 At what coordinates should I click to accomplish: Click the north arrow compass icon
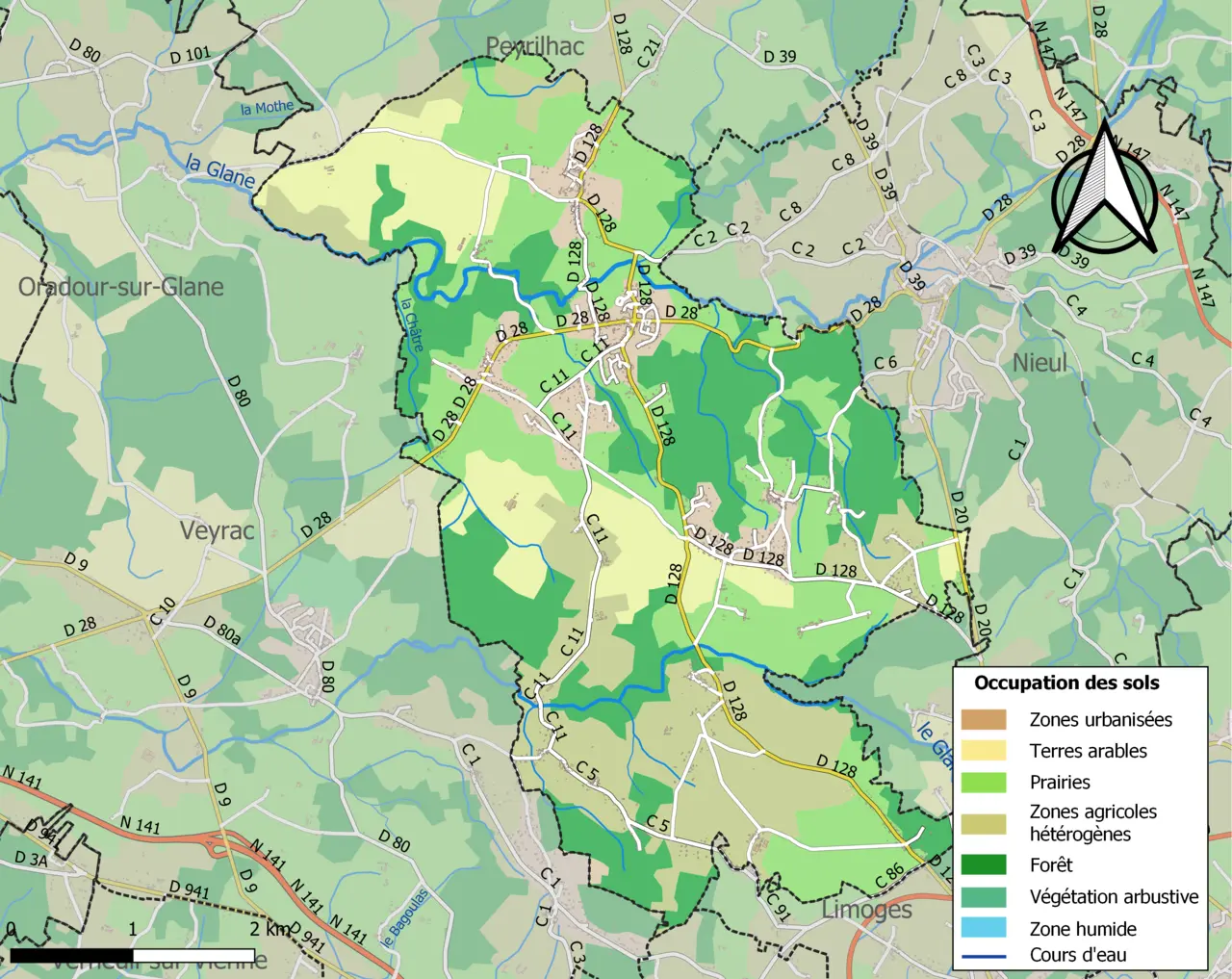pos(1104,188)
